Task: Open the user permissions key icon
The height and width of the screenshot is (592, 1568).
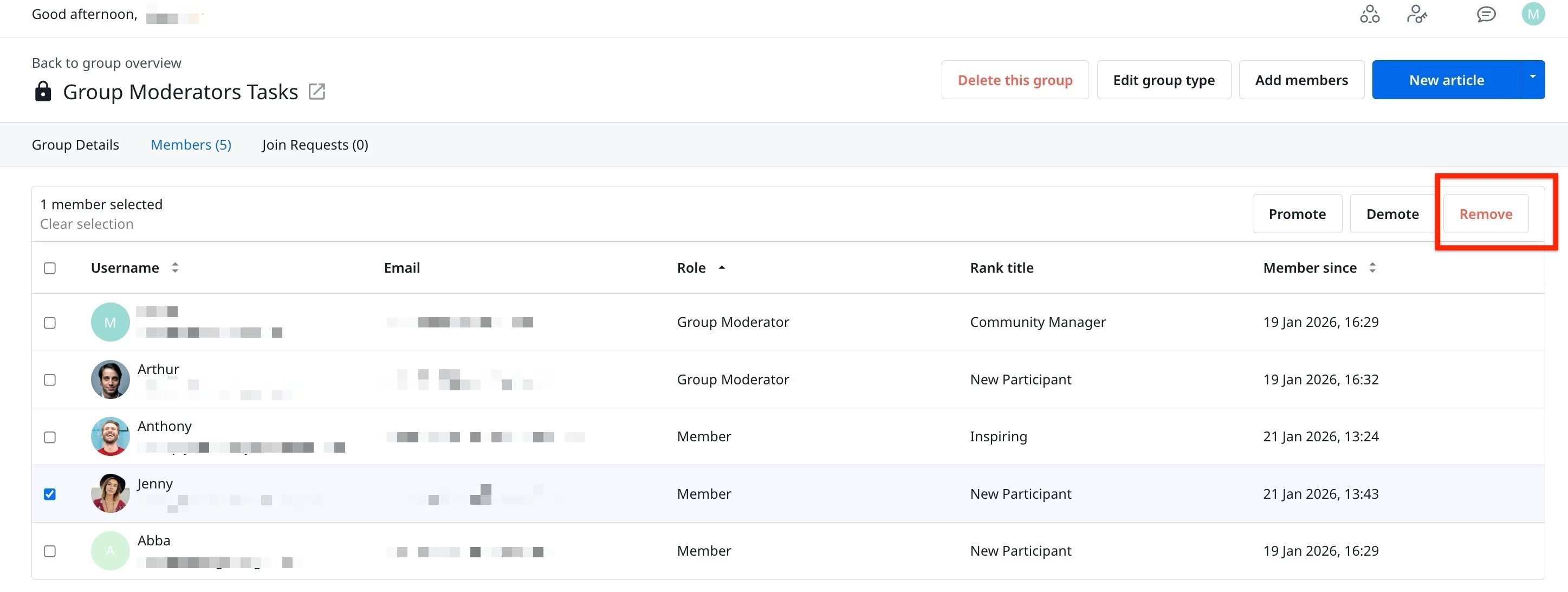Action: (x=1416, y=14)
